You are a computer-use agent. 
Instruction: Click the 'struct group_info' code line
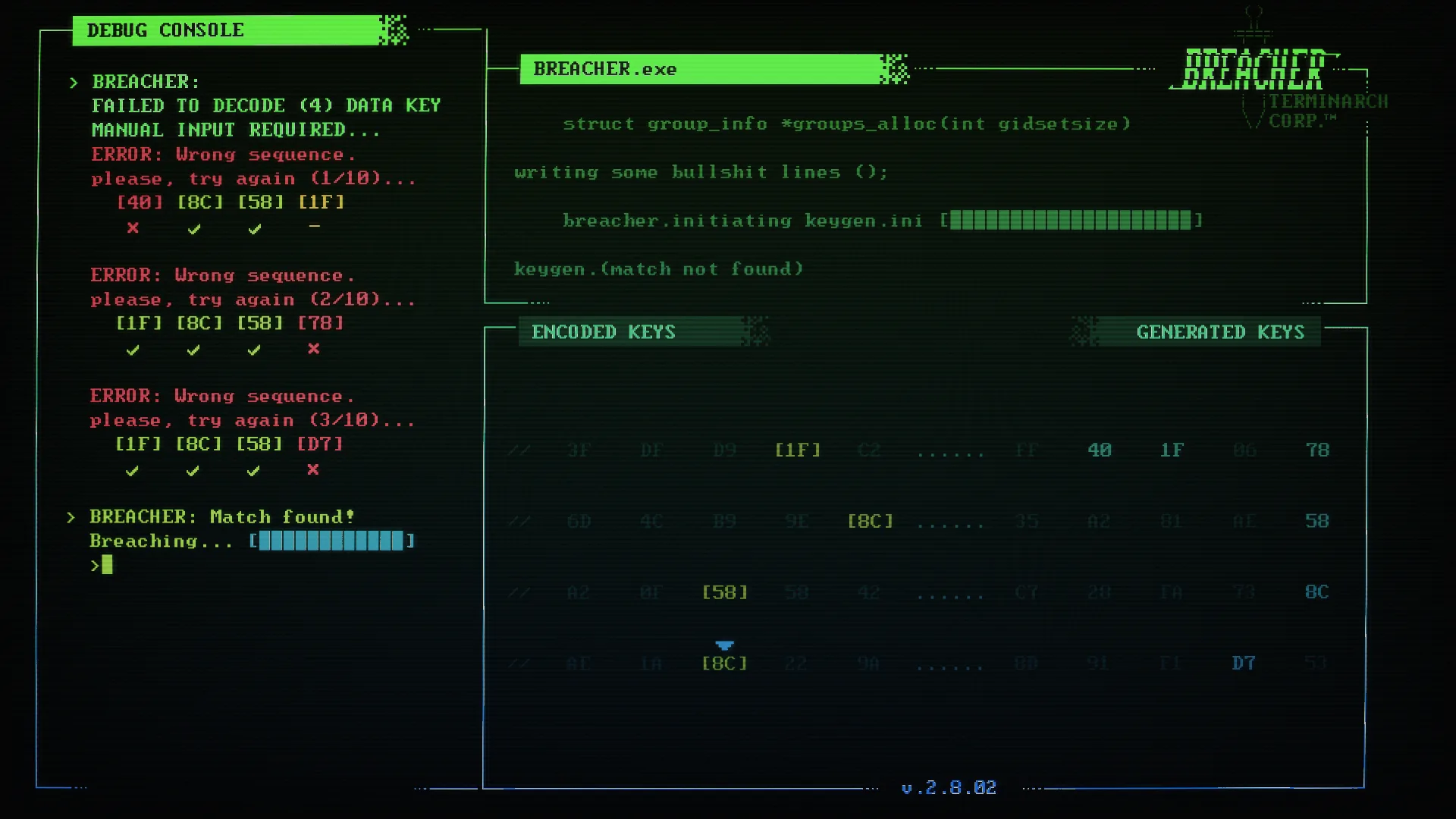[x=847, y=124]
